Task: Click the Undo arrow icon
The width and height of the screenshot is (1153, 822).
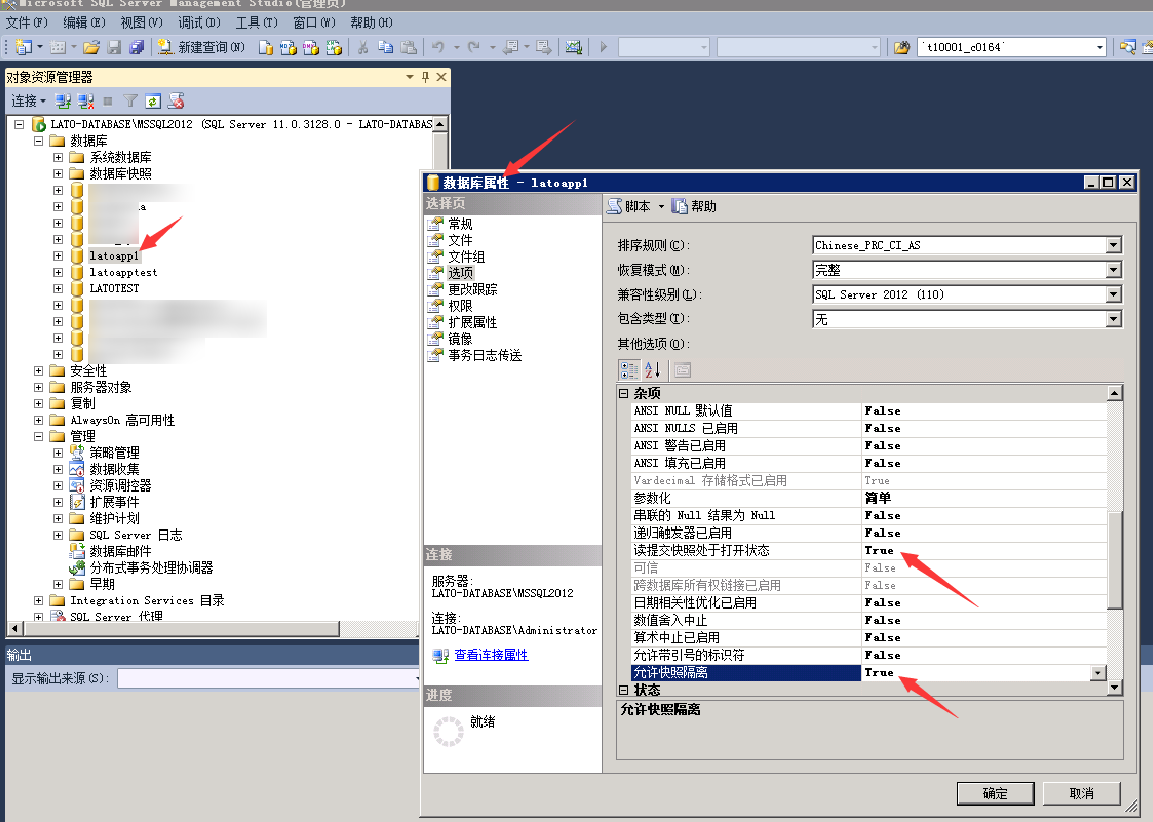Action: (x=438, y=47)
